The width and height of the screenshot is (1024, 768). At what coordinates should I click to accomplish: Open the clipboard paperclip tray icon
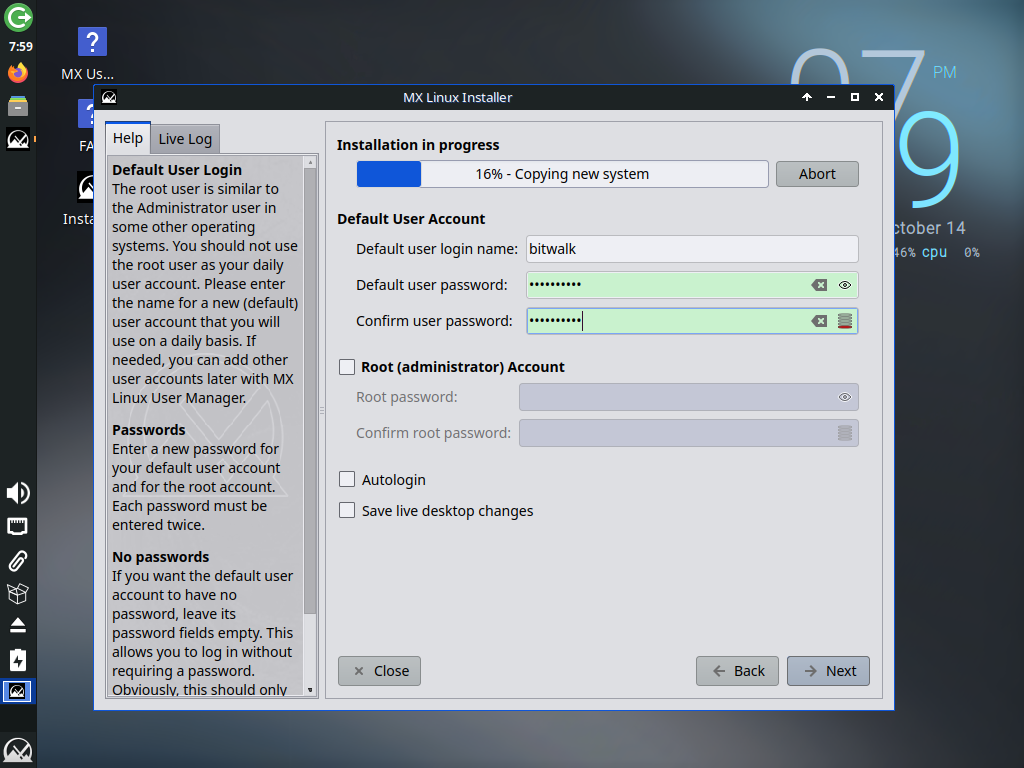(18, 560)
